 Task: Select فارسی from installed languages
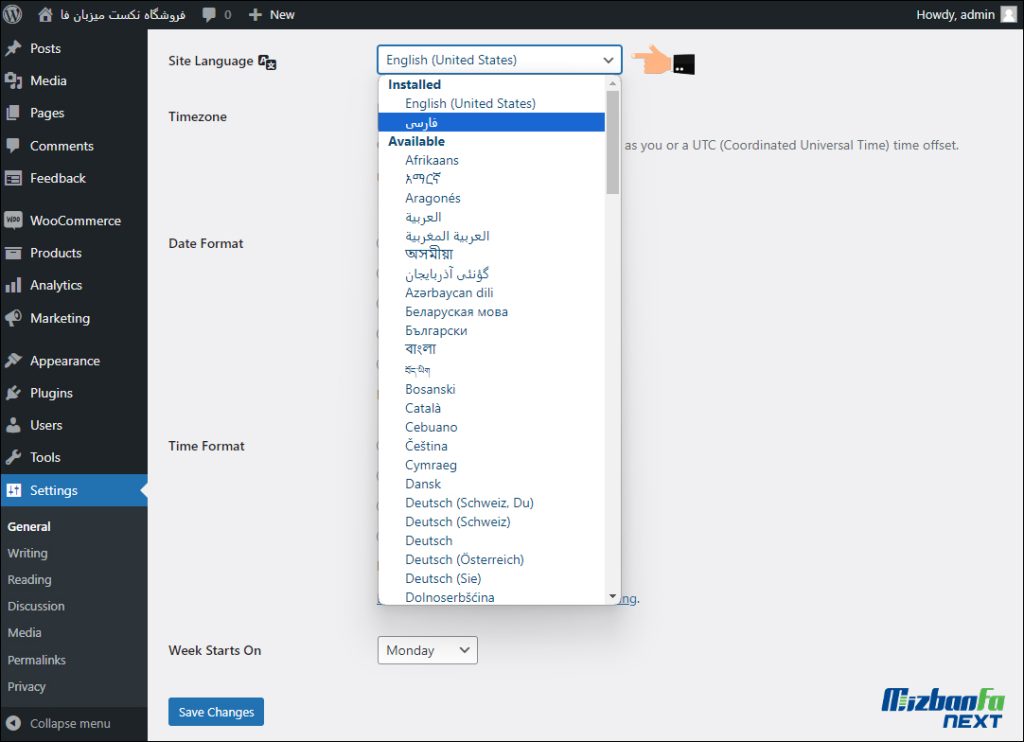pyautogui.click(x=421, y=122)
